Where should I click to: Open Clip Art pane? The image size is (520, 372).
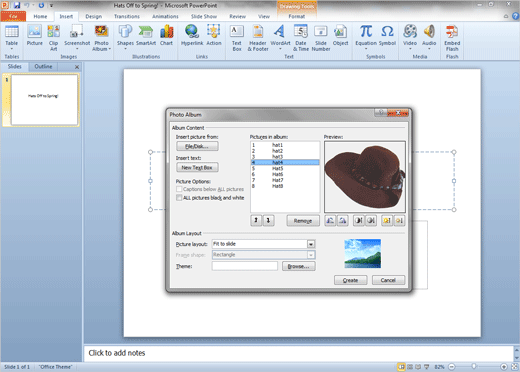[x=53, y=38]
